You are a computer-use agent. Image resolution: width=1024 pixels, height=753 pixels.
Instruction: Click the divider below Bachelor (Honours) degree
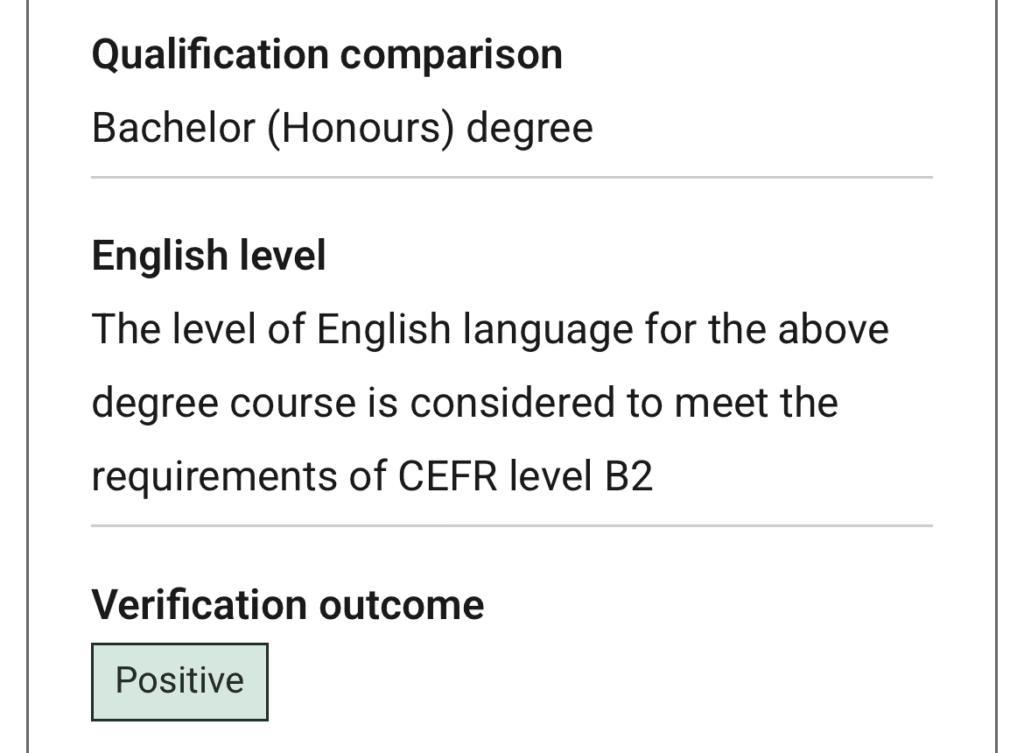[511, 177]
